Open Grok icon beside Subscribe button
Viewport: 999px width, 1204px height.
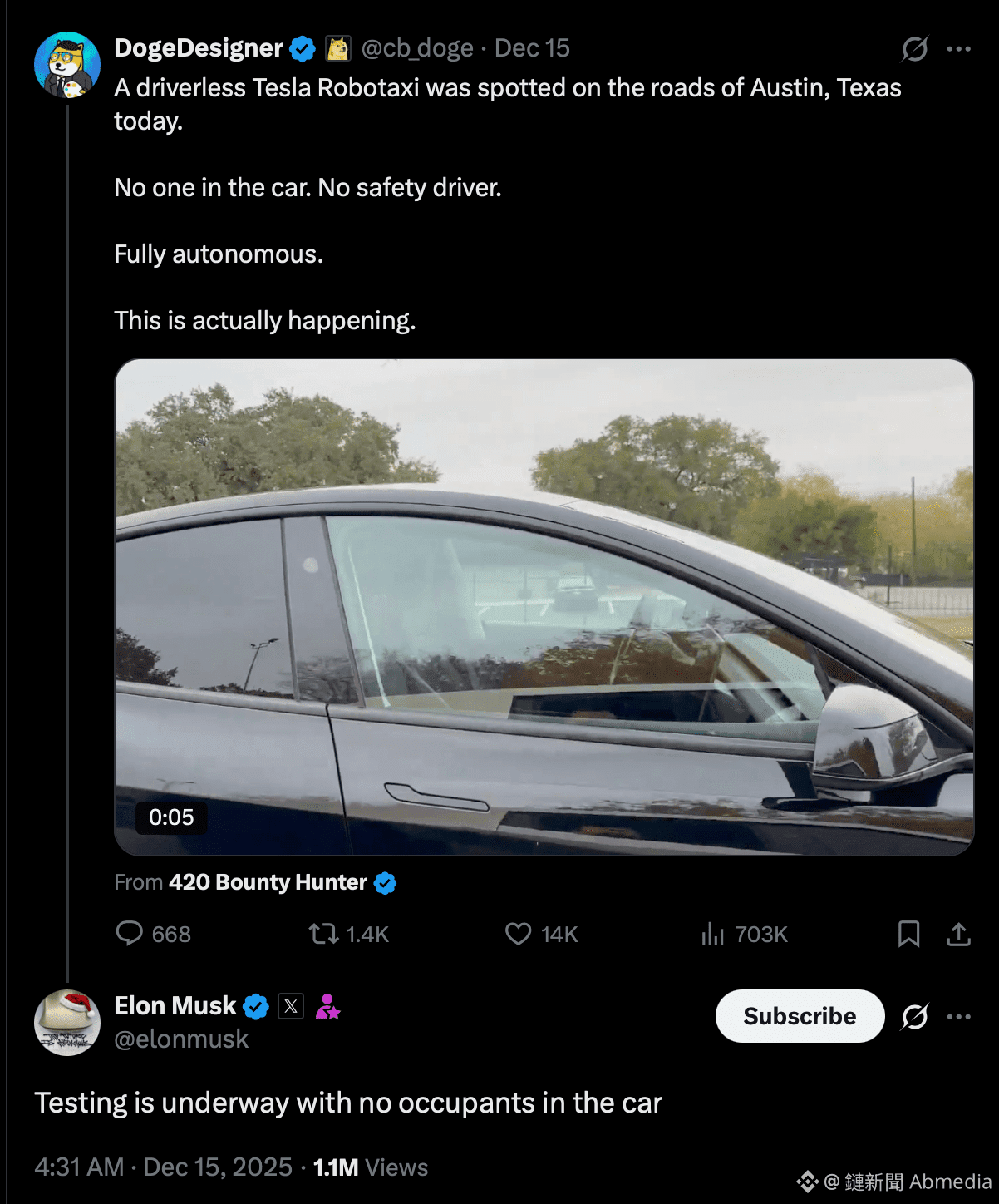click(914, 1016)
